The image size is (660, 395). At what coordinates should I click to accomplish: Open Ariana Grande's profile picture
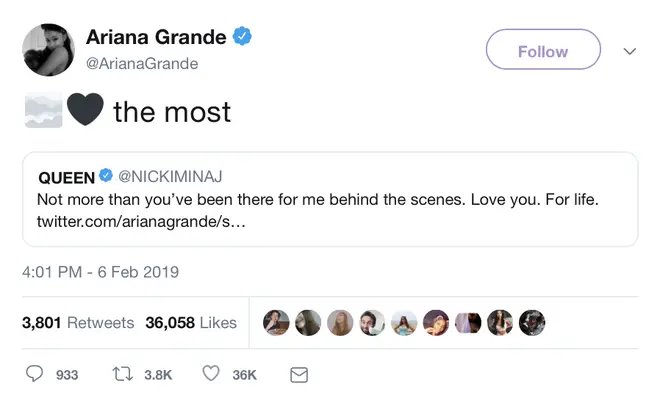click(48, 50)
